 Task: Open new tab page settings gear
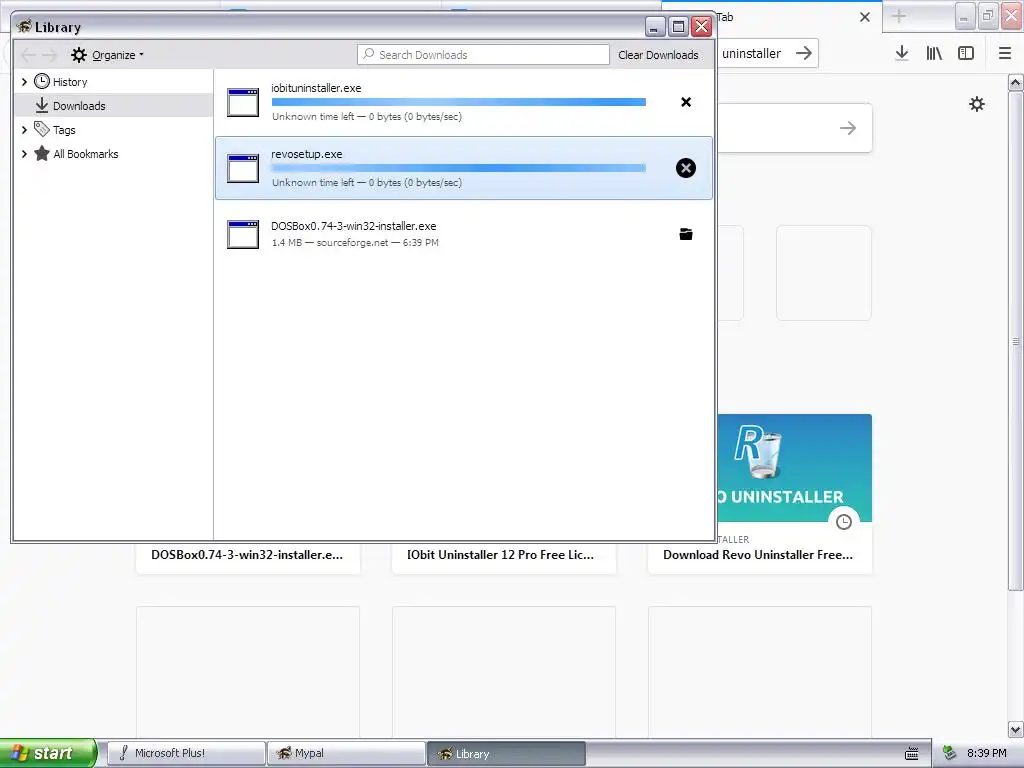tap(976, 104)
